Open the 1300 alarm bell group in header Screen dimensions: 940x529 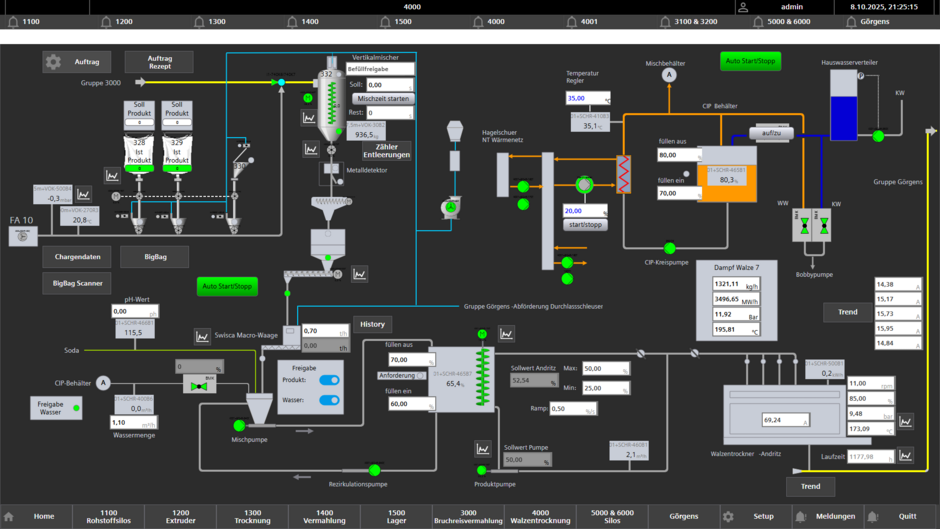[x=200, y=21]
